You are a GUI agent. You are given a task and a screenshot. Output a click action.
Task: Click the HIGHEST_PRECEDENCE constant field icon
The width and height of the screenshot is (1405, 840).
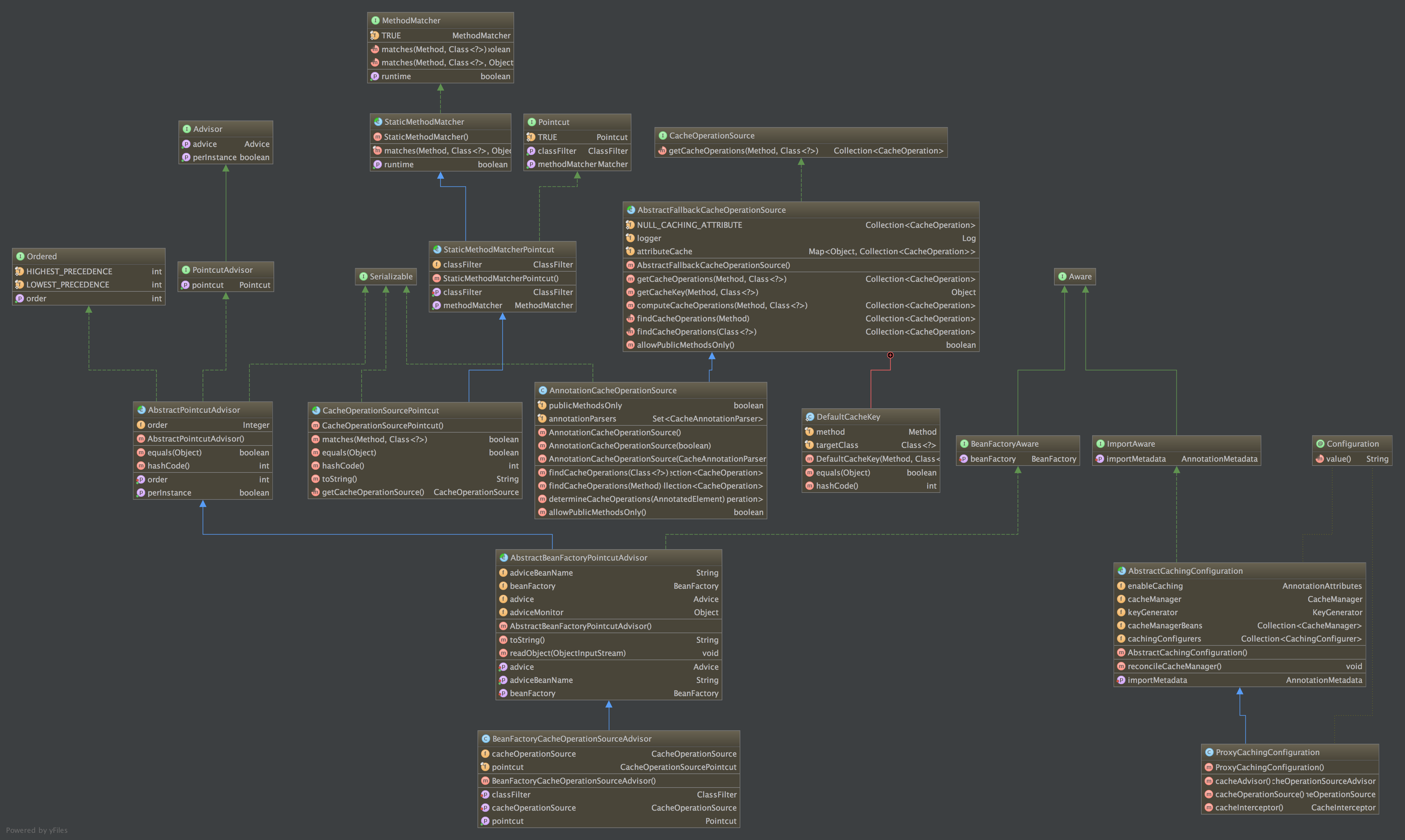click(19, 272)
